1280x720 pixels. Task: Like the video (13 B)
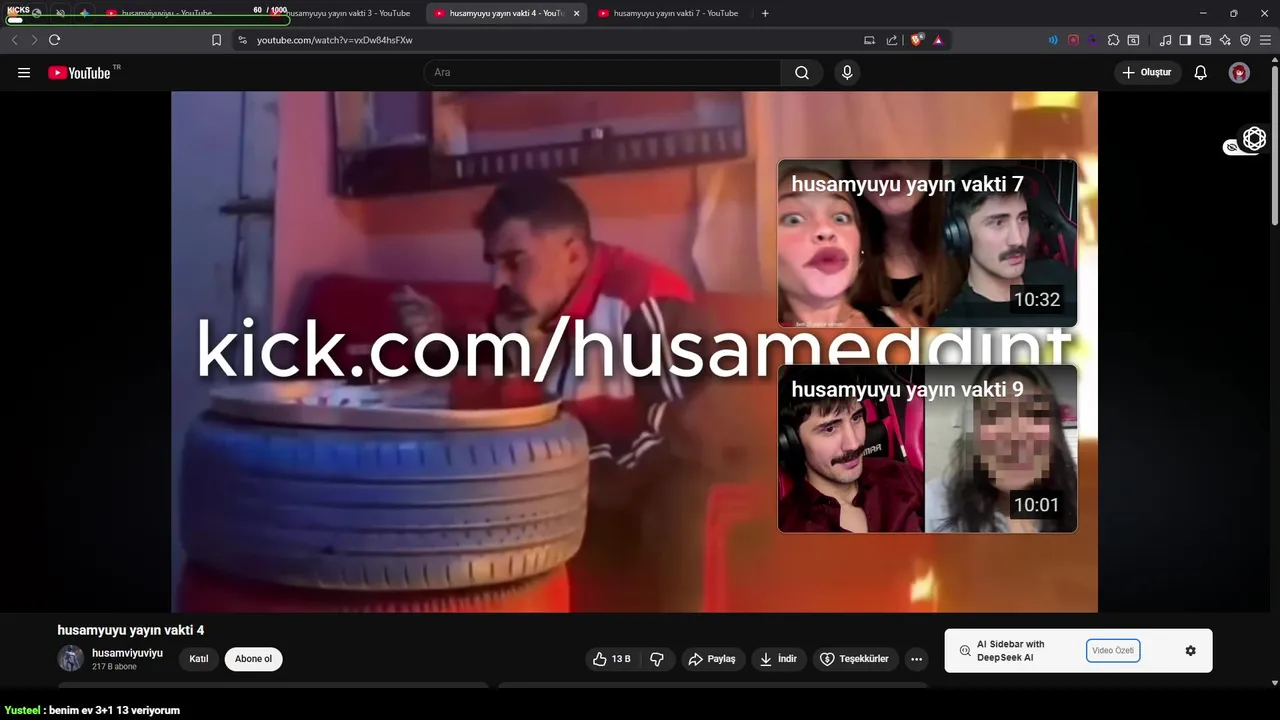pos(612,659)
